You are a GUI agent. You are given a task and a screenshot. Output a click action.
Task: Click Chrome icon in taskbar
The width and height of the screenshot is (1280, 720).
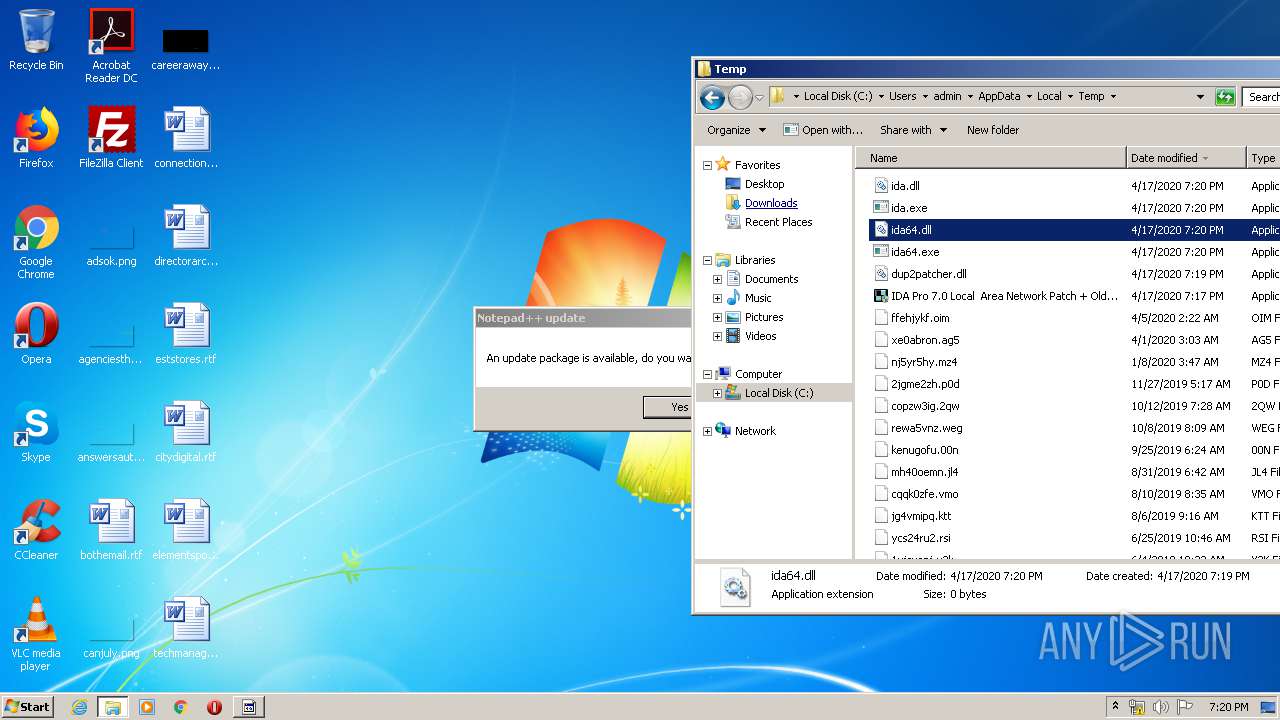tap(181, 707)
